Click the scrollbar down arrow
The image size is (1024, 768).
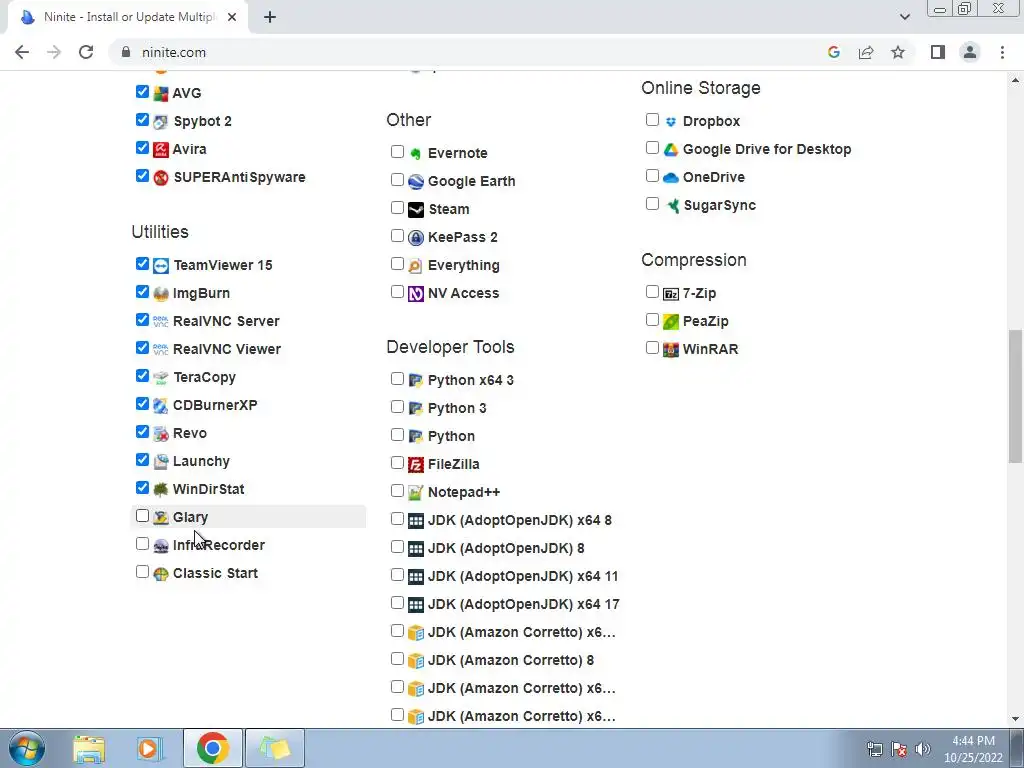click(x=1016, y=719)
